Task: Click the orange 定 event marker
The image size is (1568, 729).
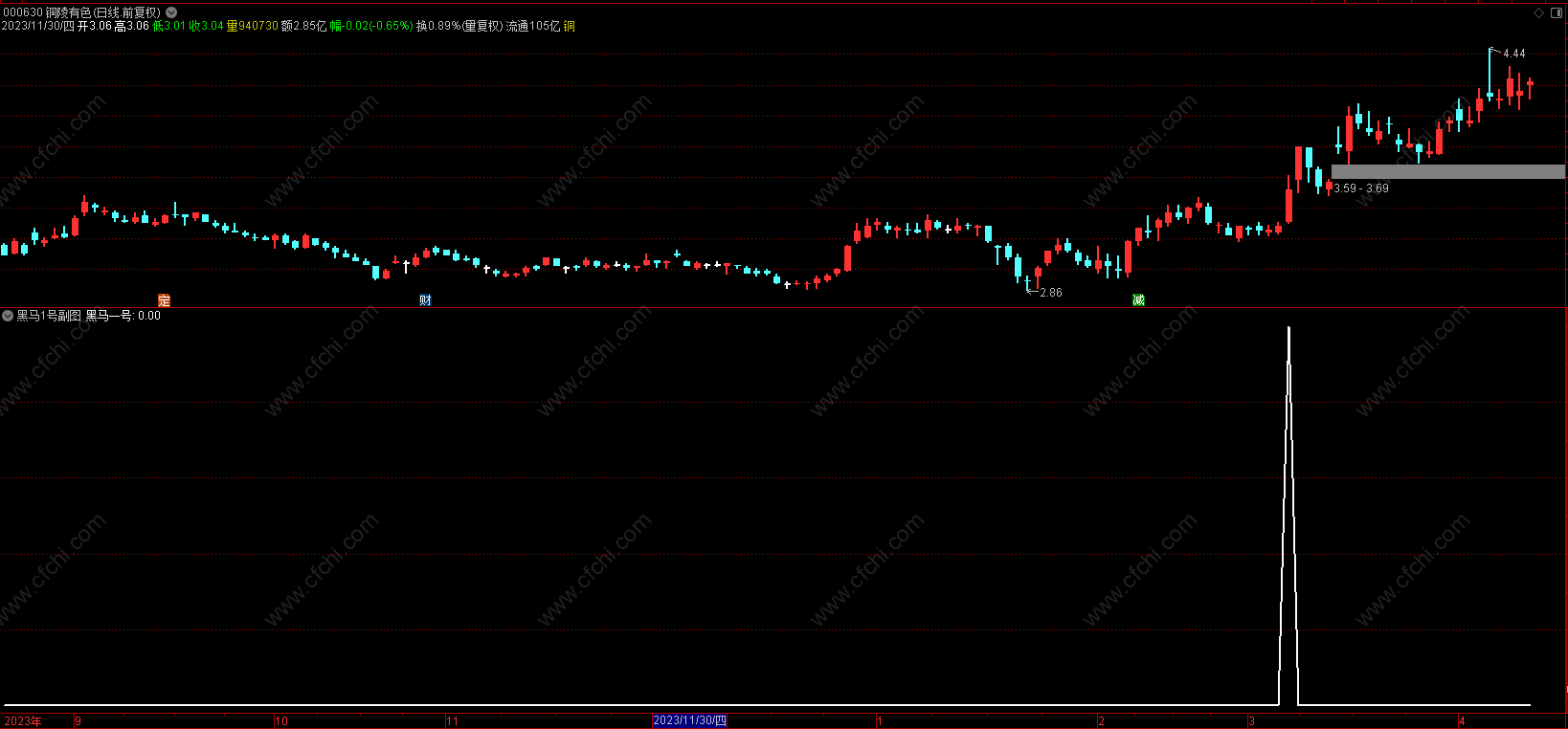Action: 165,300
